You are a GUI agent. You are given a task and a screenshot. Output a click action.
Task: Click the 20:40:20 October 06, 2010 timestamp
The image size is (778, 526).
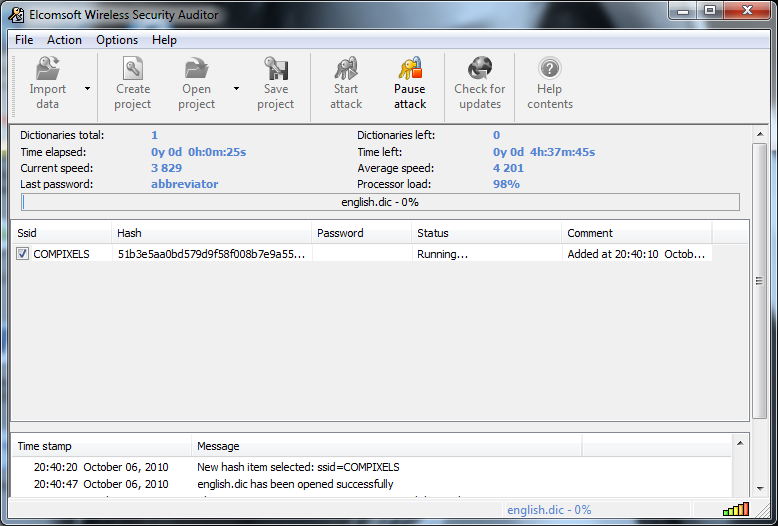(101, 467)
